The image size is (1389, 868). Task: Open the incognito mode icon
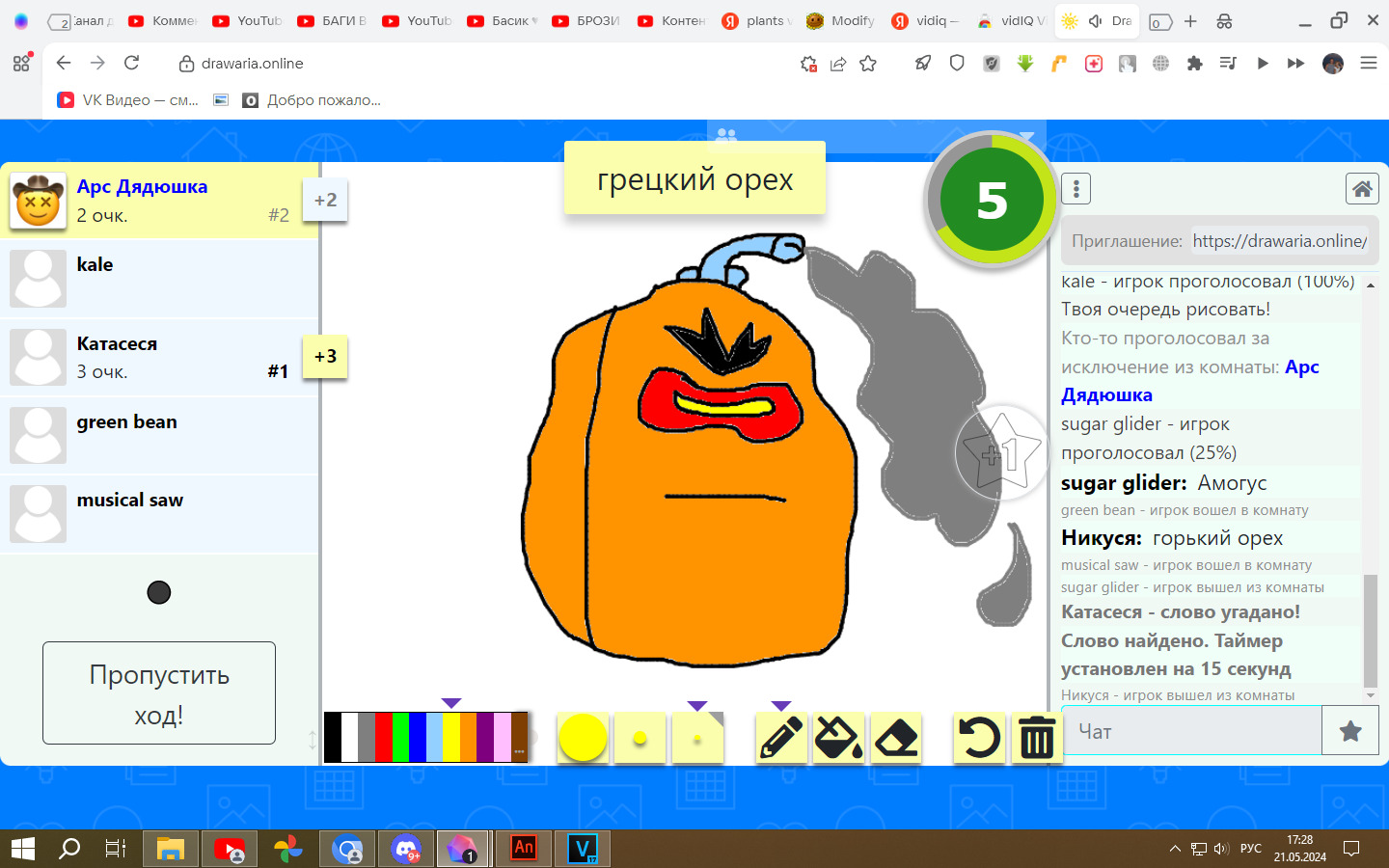point(1224,21)
